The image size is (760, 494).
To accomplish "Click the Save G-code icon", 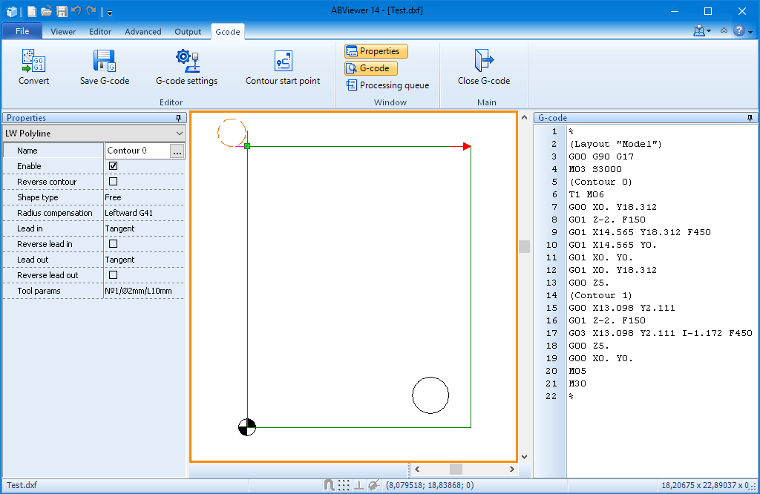I will tap(104, 61).
